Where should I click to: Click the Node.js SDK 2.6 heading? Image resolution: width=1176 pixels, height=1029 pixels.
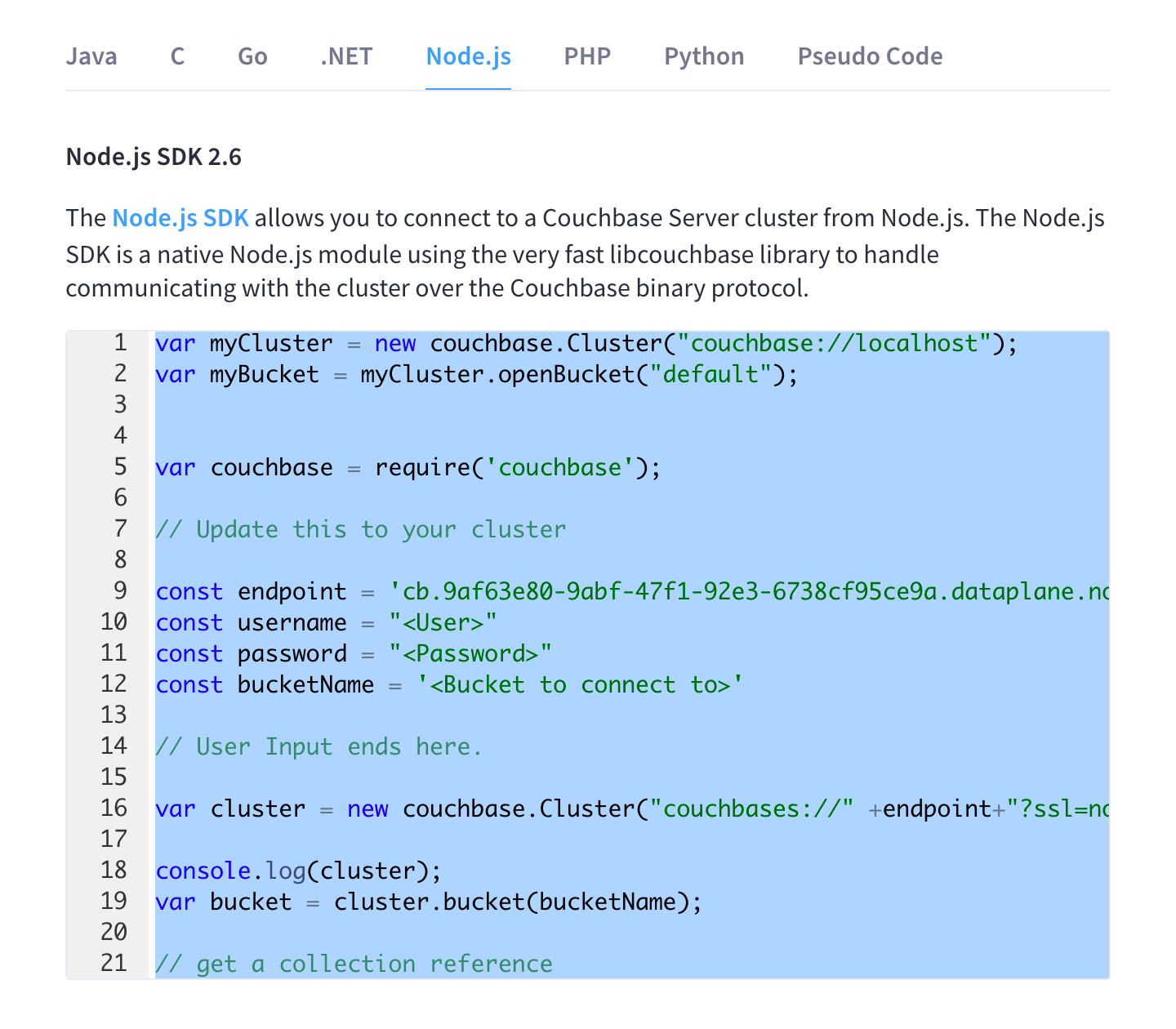[154, 157]
